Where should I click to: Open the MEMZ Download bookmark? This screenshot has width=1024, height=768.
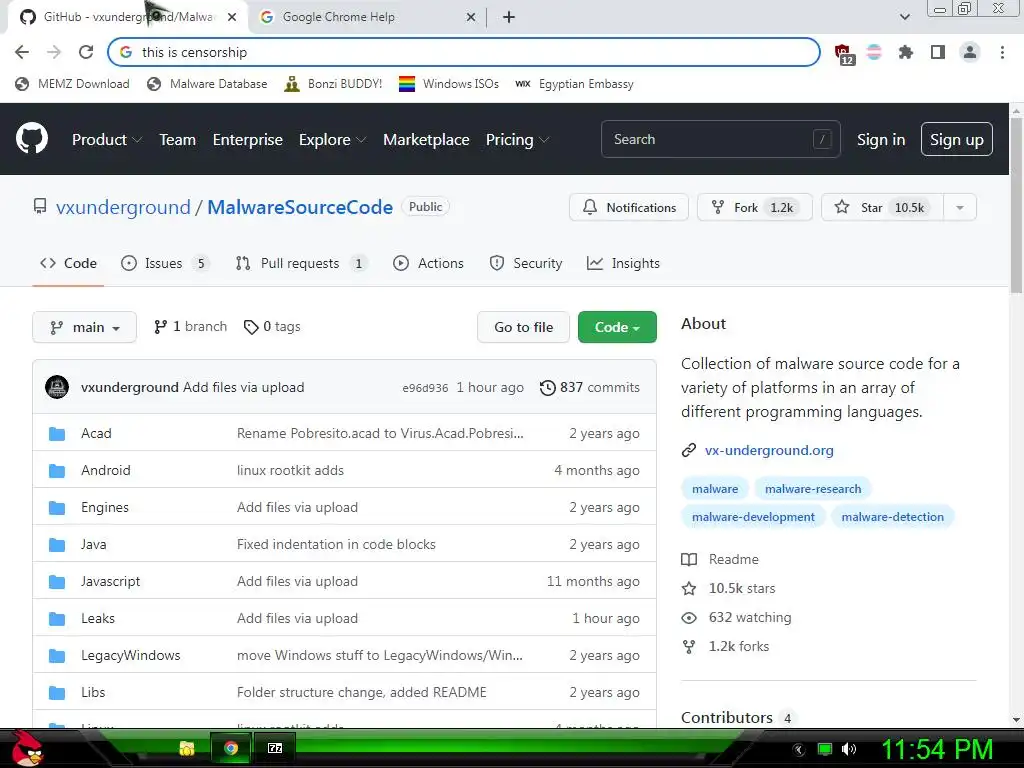click(72, 84)
